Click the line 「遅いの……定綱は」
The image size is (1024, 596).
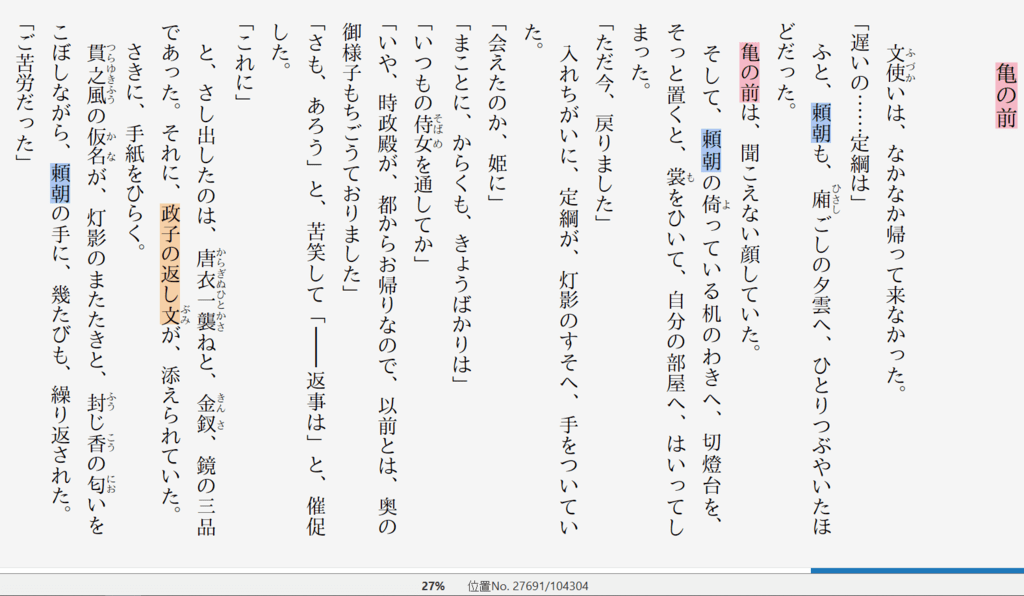(860, 115)
